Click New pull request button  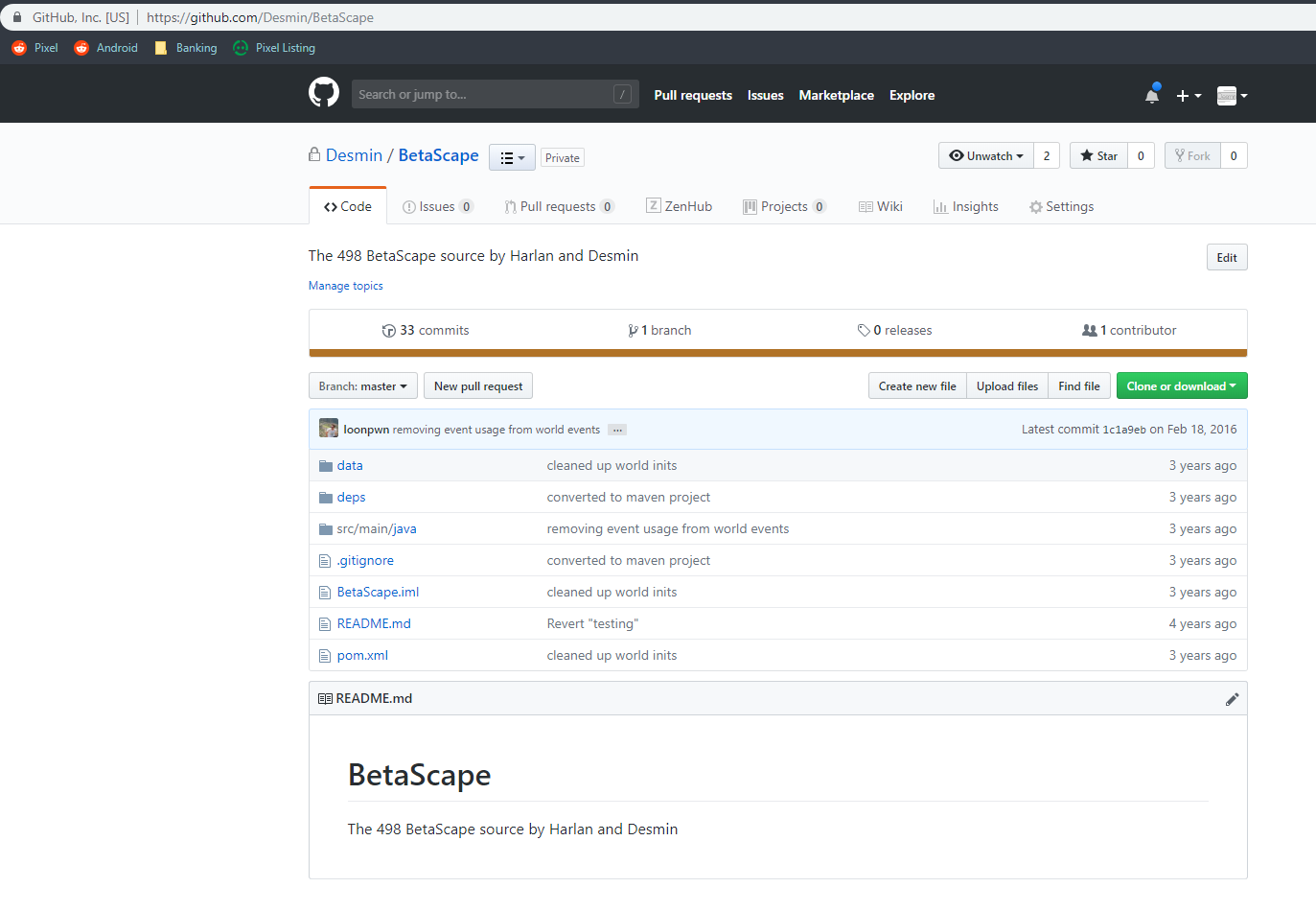478,386
